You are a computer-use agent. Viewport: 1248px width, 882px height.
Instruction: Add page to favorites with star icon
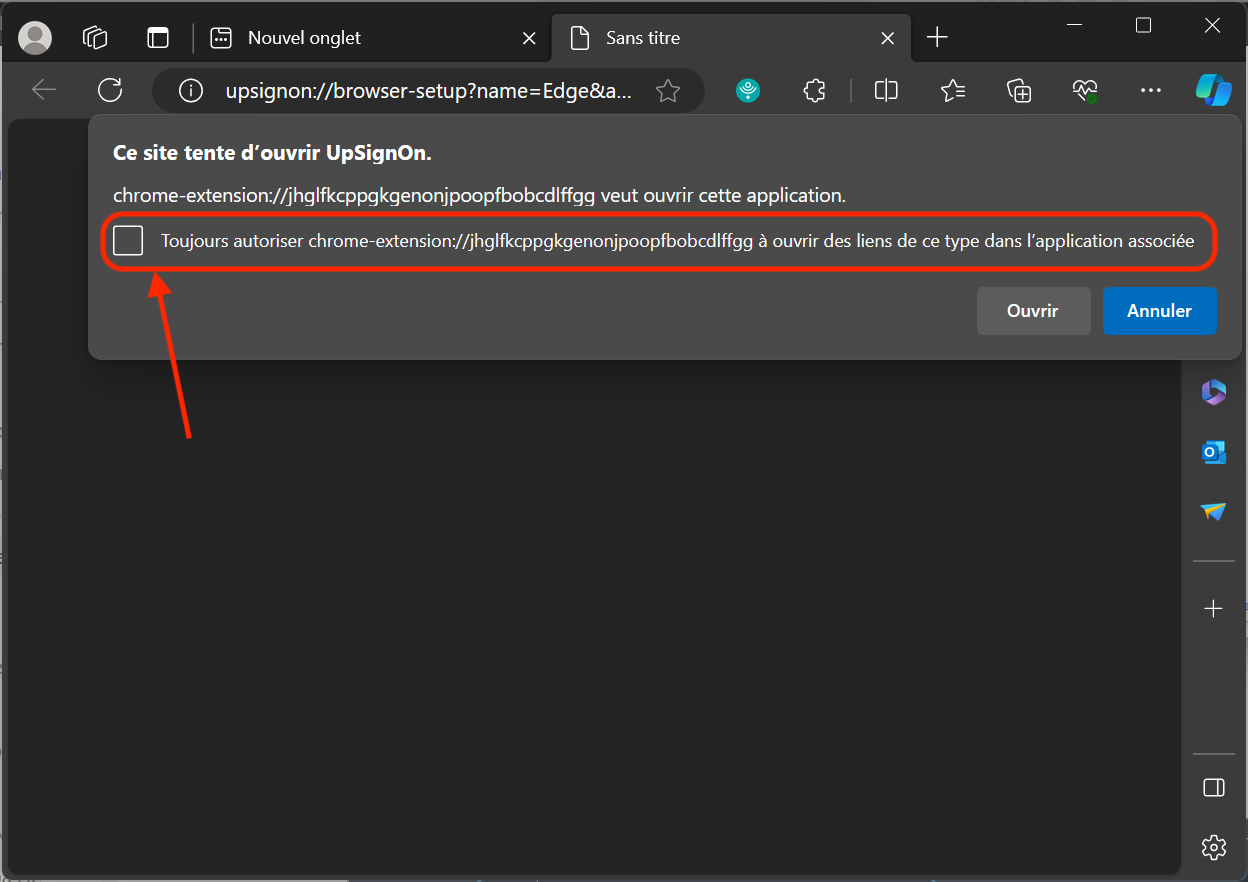click(x=668, y=92)
